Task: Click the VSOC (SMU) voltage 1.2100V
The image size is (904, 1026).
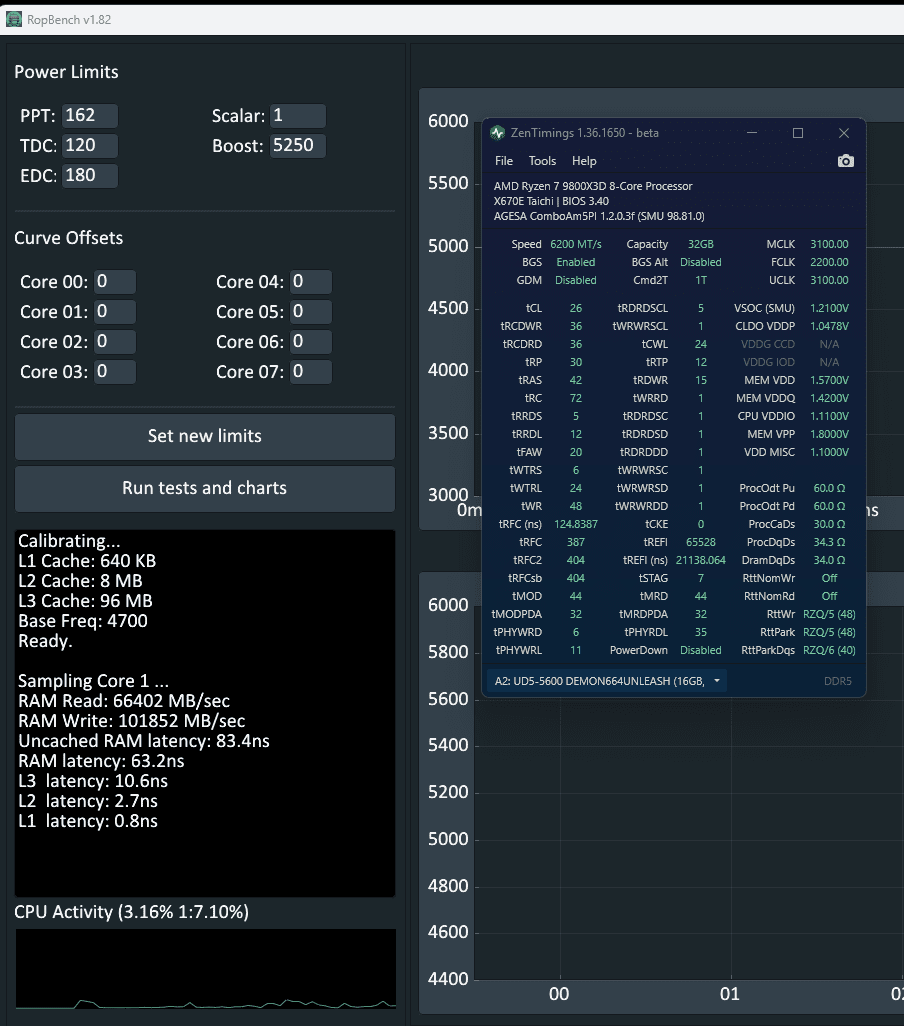Action: 829,308
